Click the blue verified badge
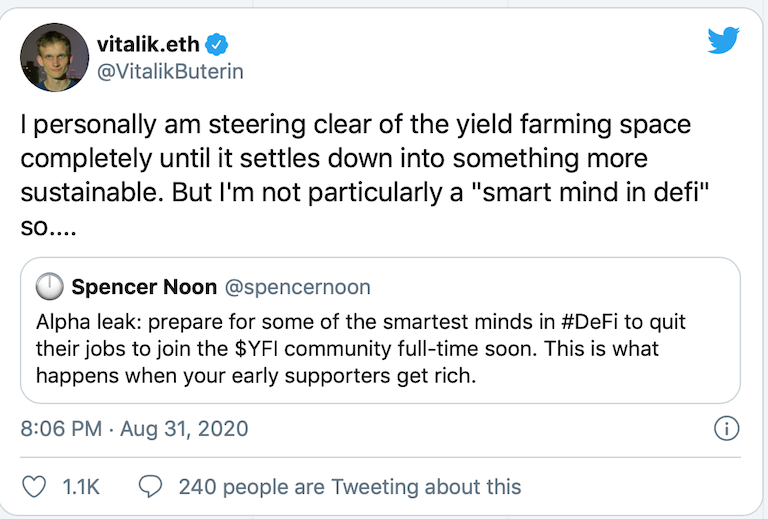768x519 pixels. pyautogui.click(x=218, y=44)
